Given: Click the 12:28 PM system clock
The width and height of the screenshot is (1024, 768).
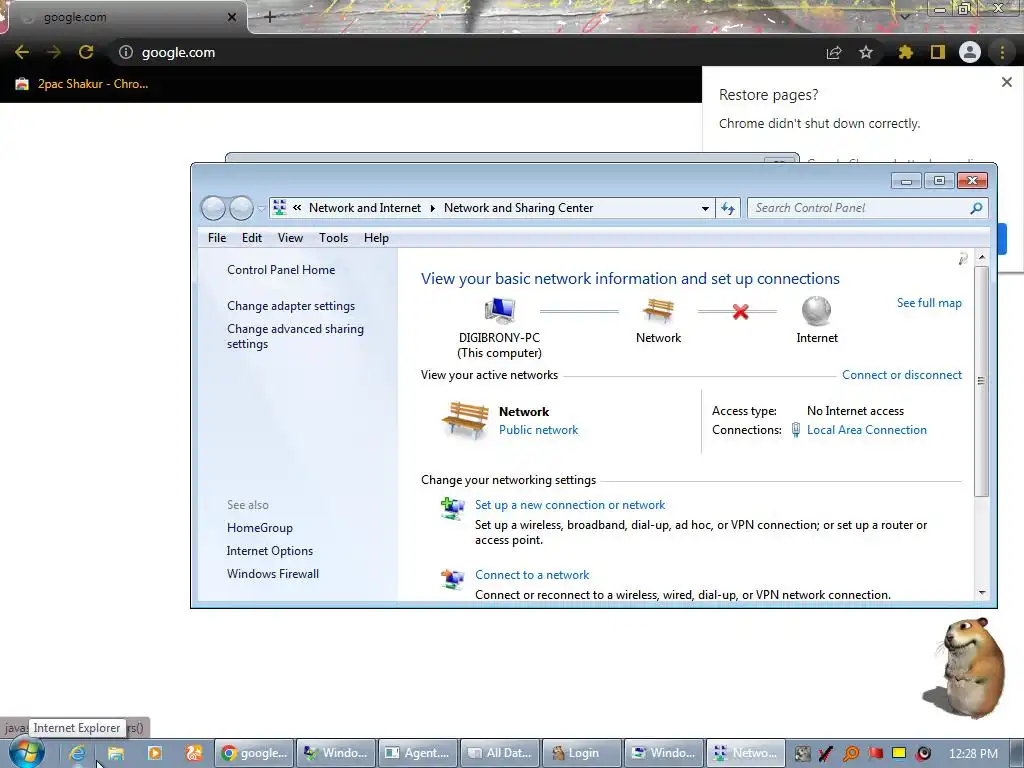Looking at the screenshot, I should point(972,753).
